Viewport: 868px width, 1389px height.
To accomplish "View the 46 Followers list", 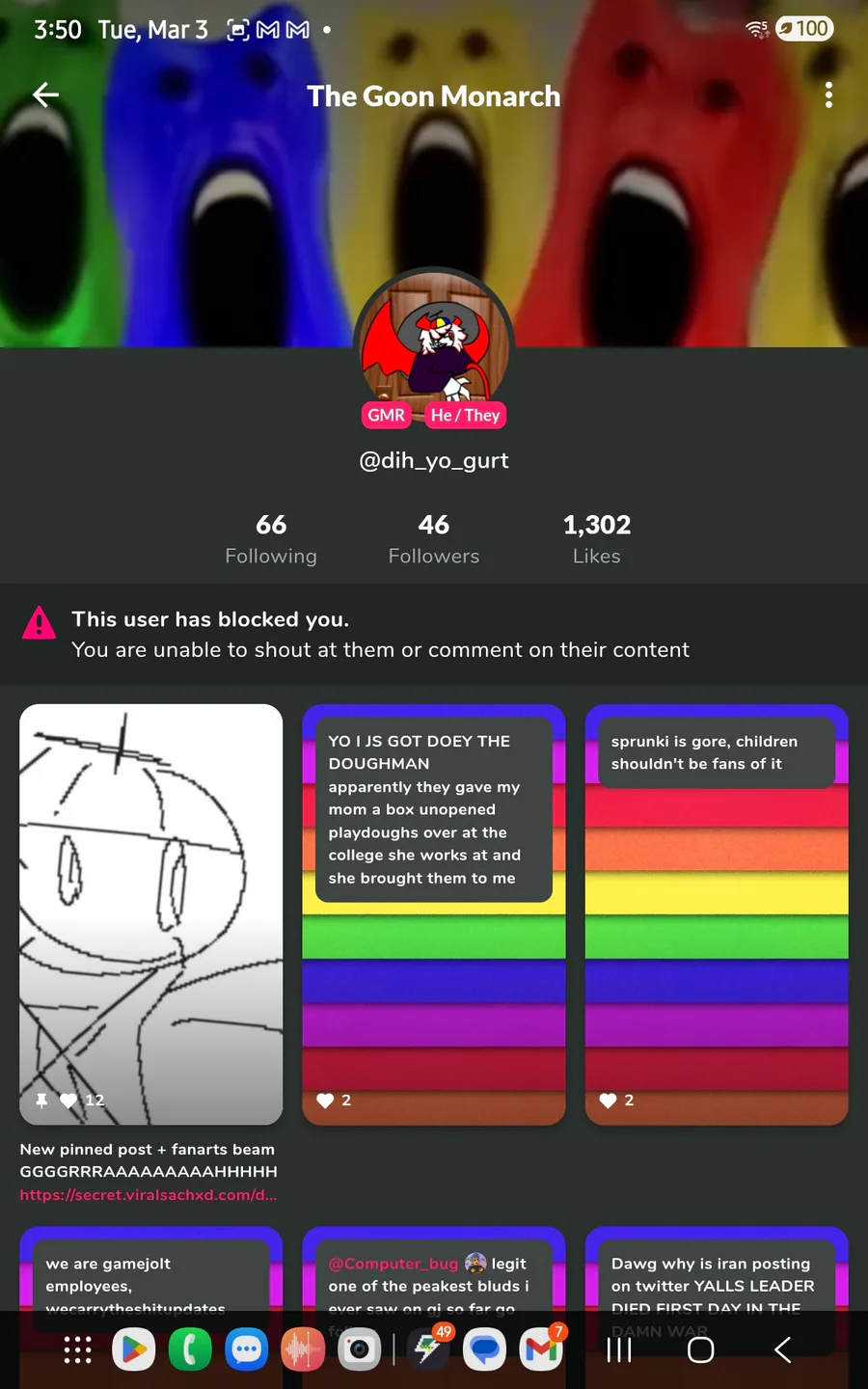I will tap(434, 539).
